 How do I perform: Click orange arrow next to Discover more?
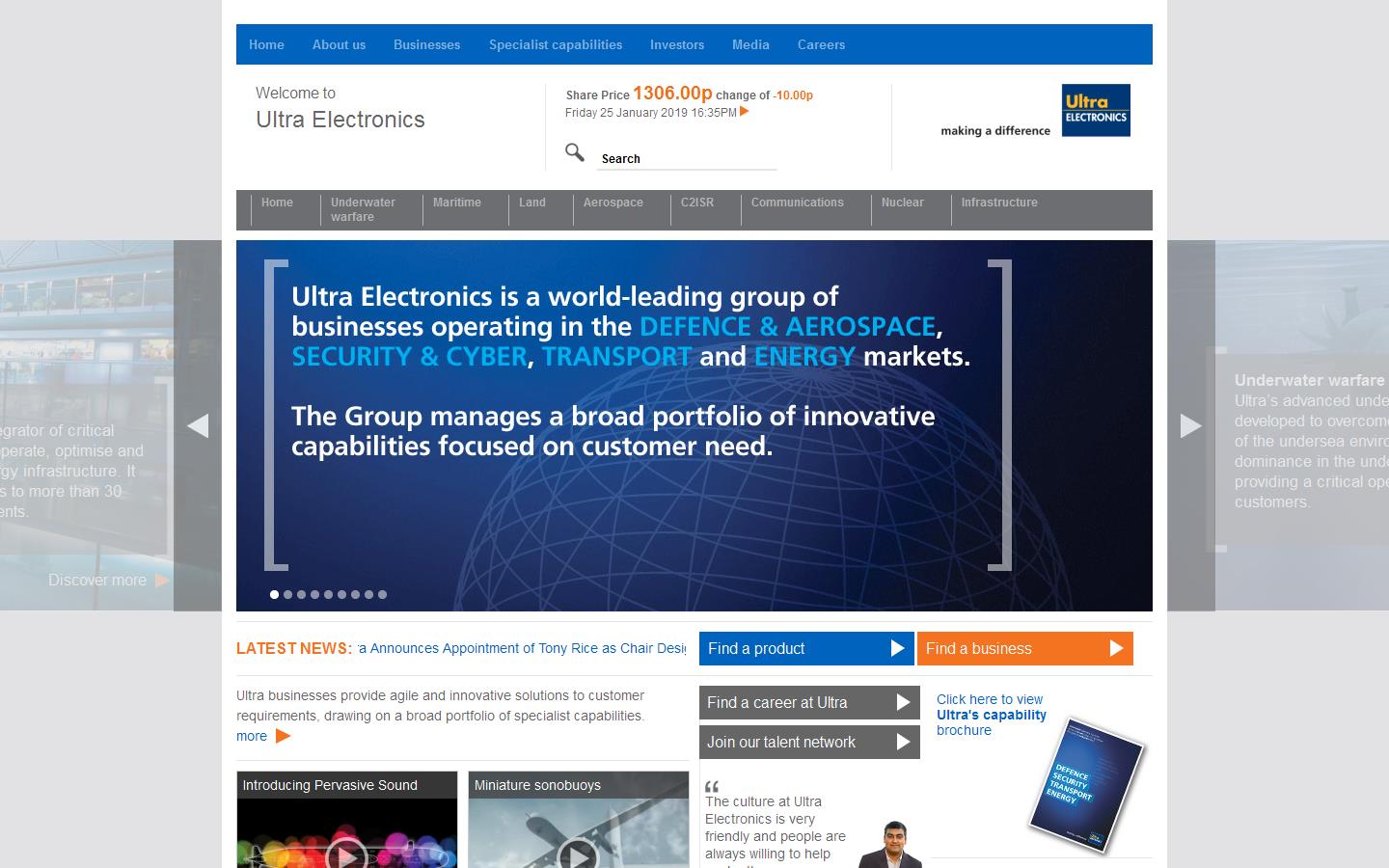pyautogui.click(x=162, y=581)
